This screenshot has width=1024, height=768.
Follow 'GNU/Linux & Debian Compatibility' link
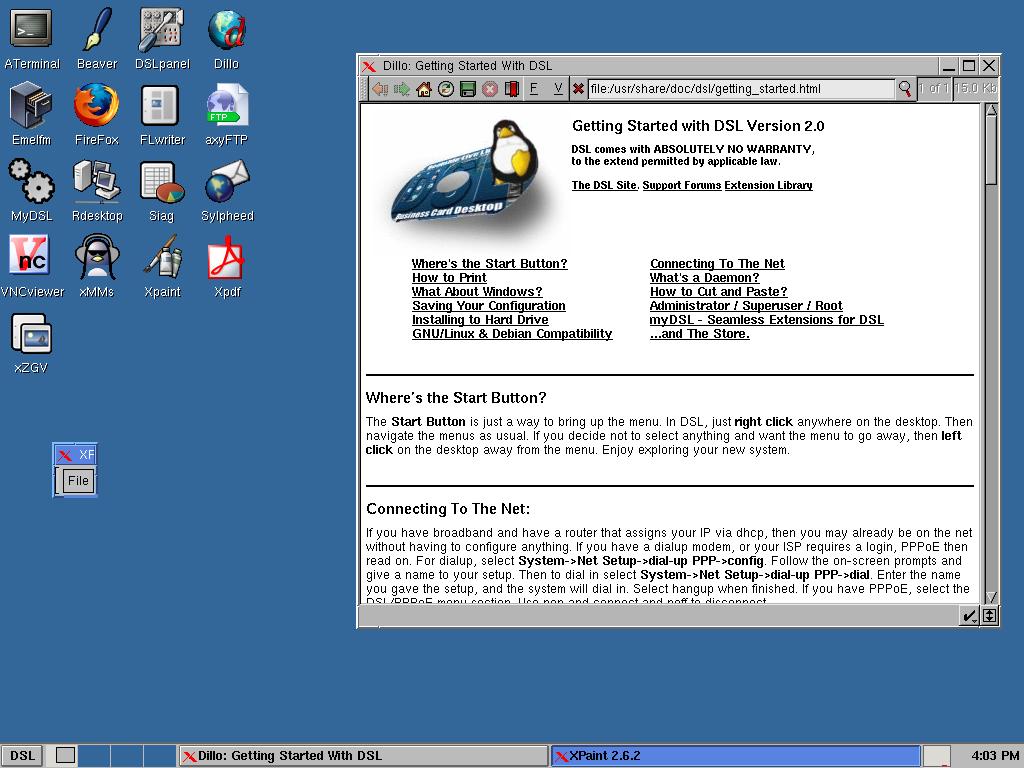(512, 334)
